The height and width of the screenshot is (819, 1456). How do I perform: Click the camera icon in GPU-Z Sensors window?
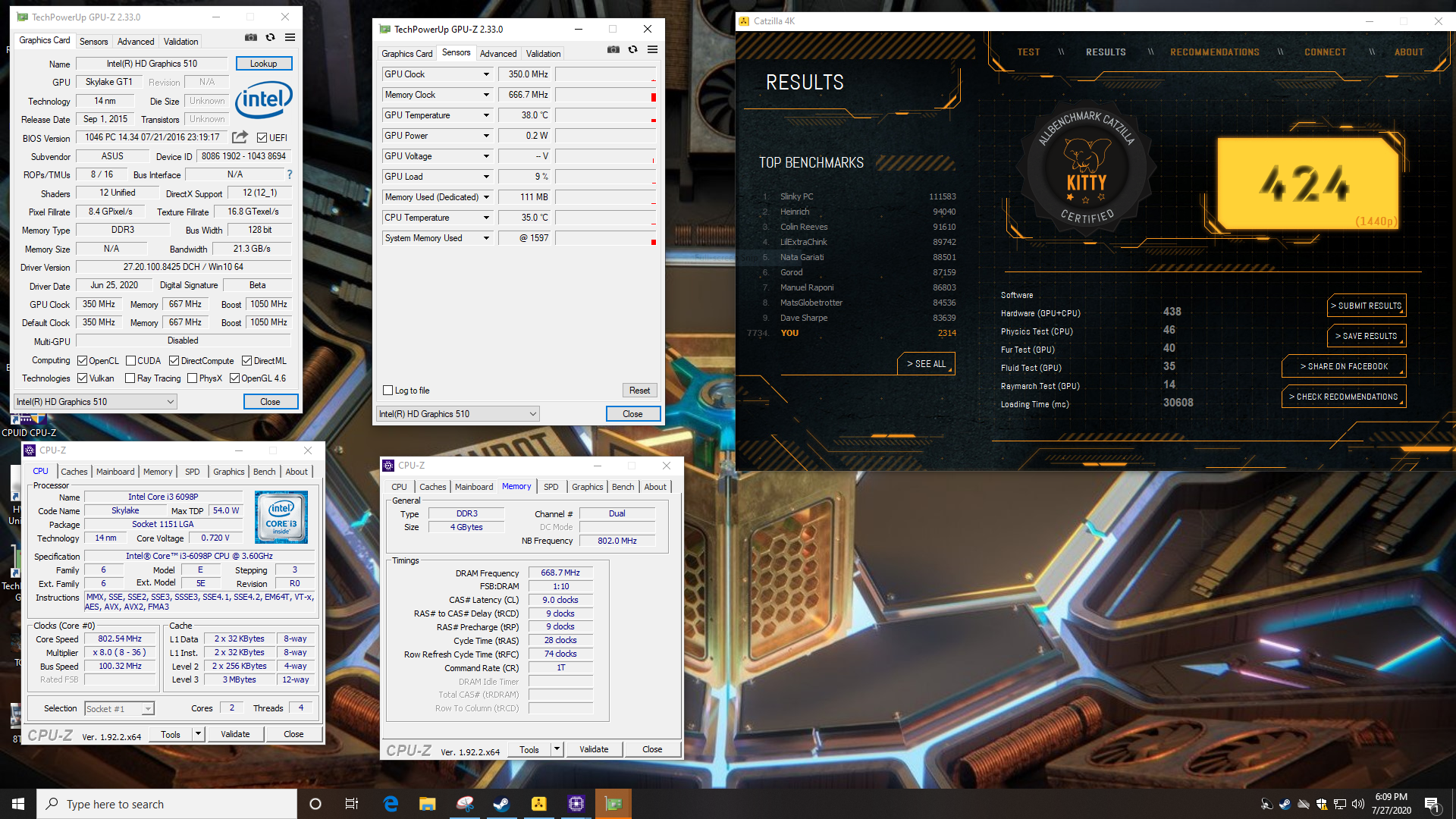pyautogui.click(x=613, y=50)
